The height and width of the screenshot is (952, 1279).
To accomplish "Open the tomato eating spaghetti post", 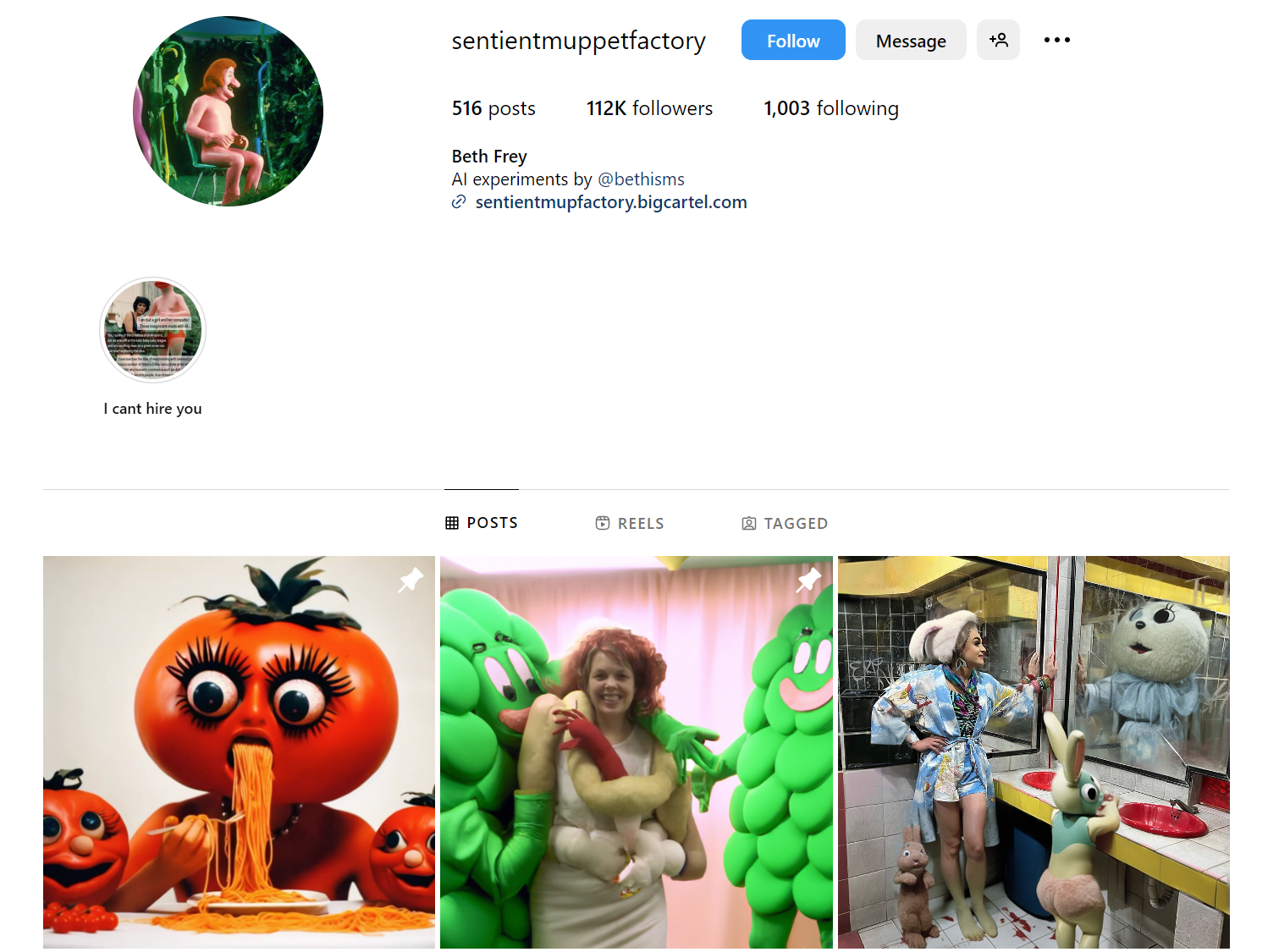I will click(x=239, y=751).
